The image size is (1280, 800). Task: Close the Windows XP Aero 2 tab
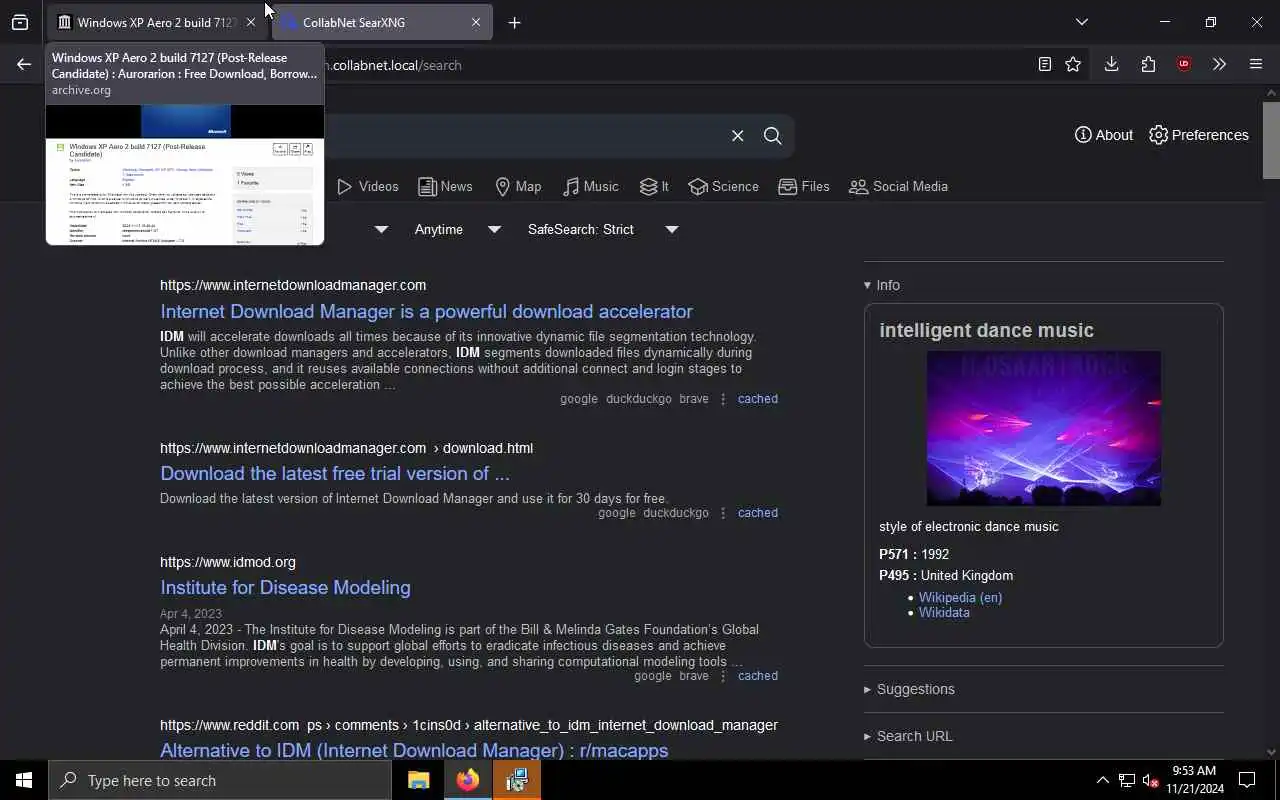[251, 22]
